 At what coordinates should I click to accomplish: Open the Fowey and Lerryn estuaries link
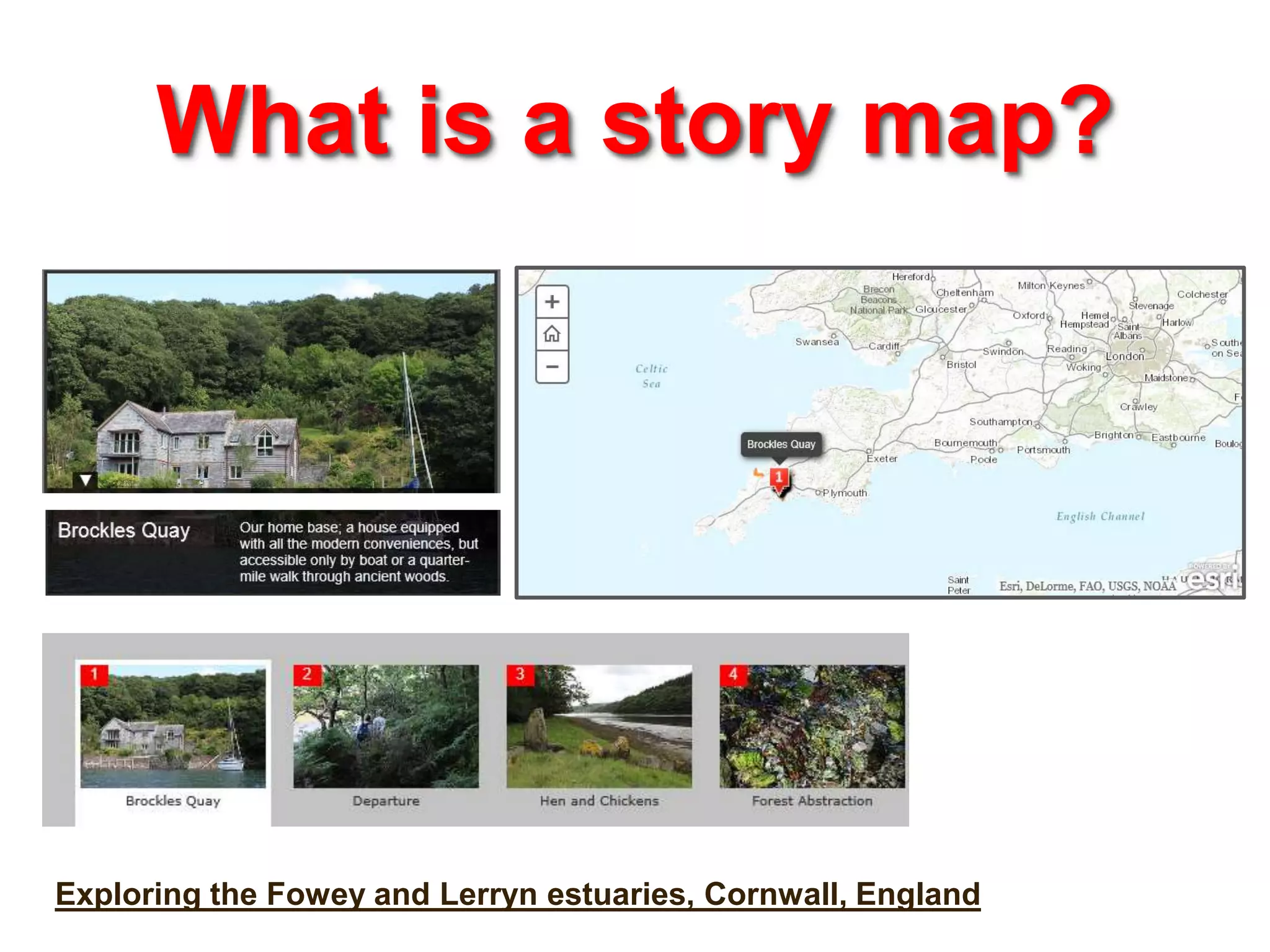(518, 894)
